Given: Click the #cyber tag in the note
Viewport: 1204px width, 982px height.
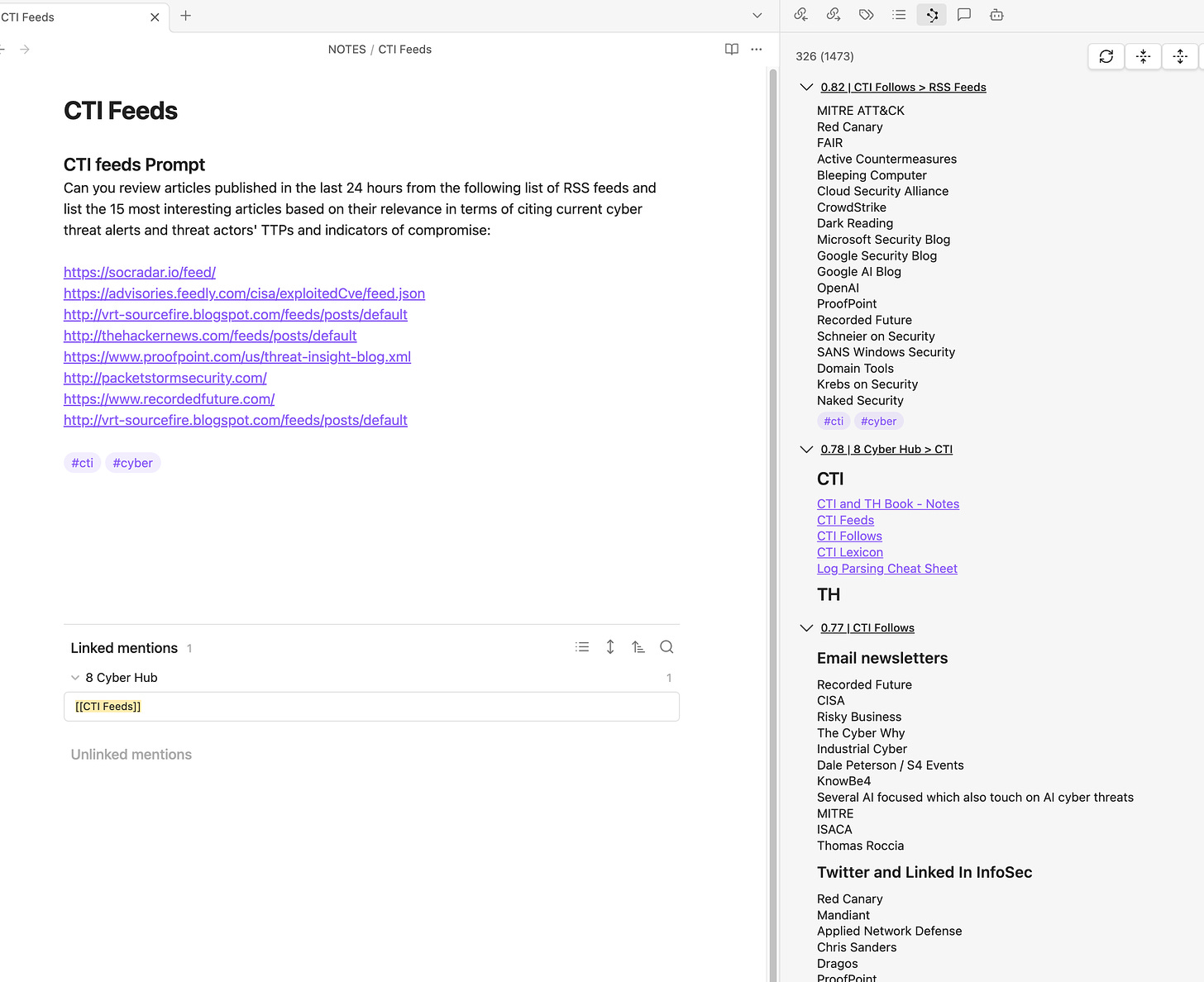Looking at the screenshot, I should click(x=132, y=463).
